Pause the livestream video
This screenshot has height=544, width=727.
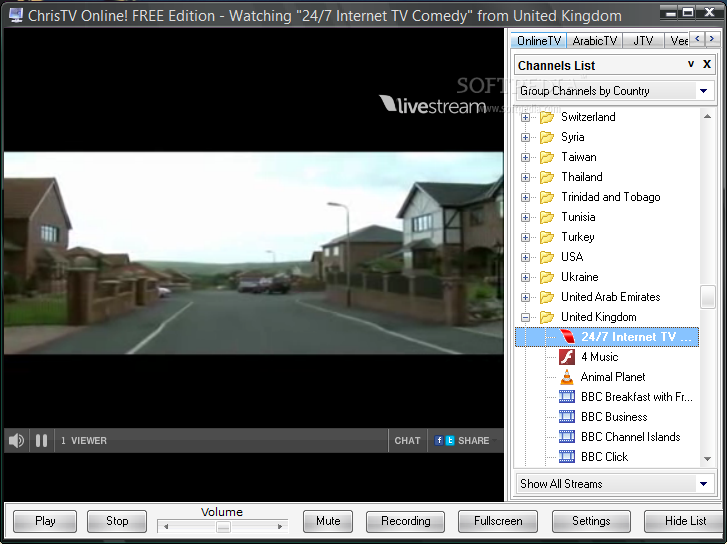tap(41, 441)
